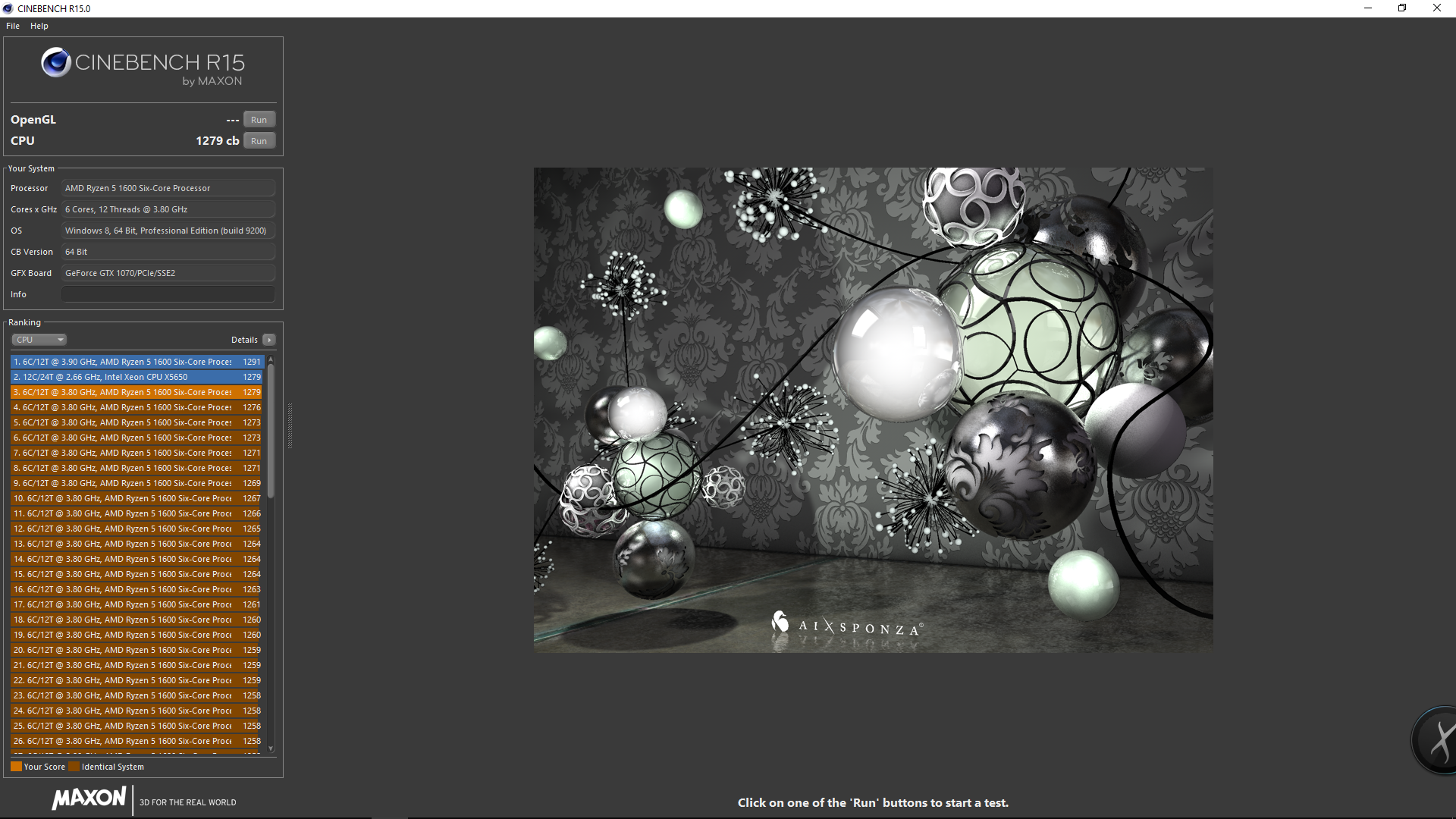
Task: Select ranking row 17 scoring 1261
Action: pyautogui.click(x=136, y=604)
